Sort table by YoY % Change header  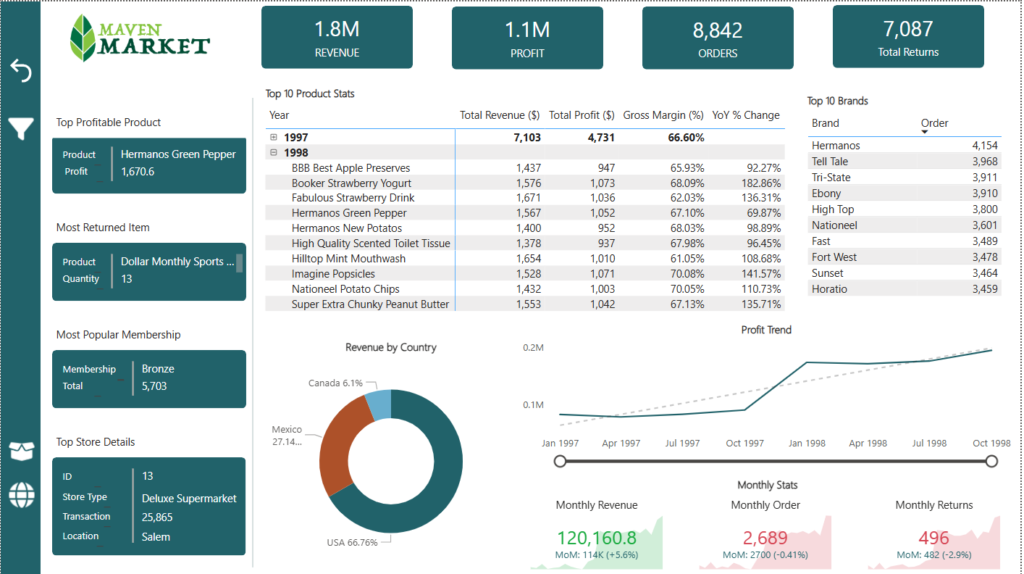tap(746, 115)
